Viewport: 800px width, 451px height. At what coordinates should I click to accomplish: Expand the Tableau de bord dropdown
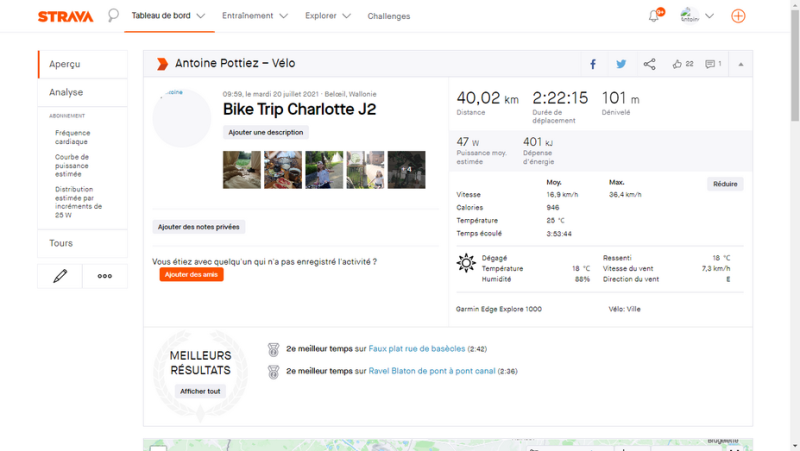pos(168,16)
